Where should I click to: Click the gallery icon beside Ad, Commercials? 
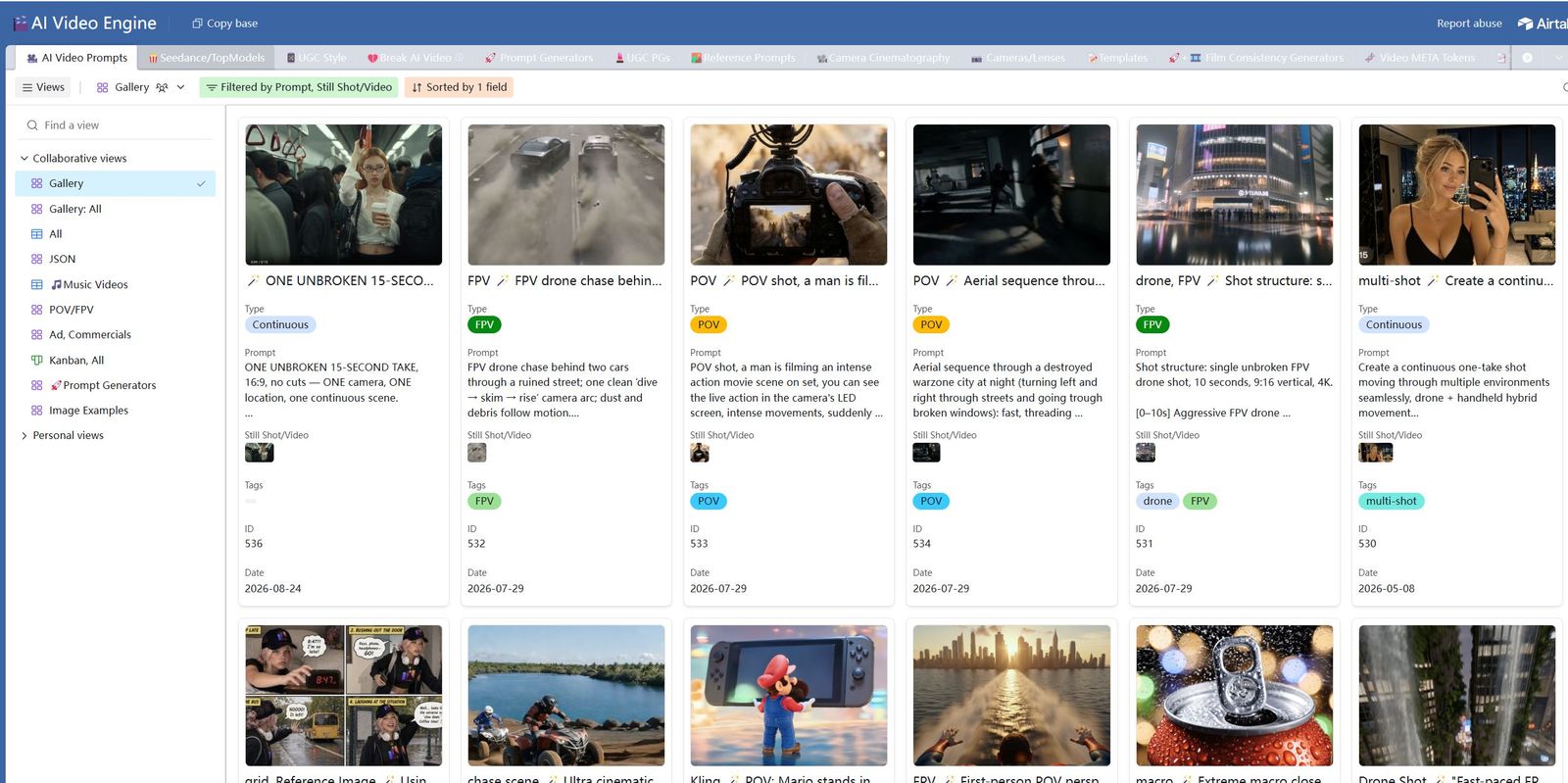click(x=37, y=335)
